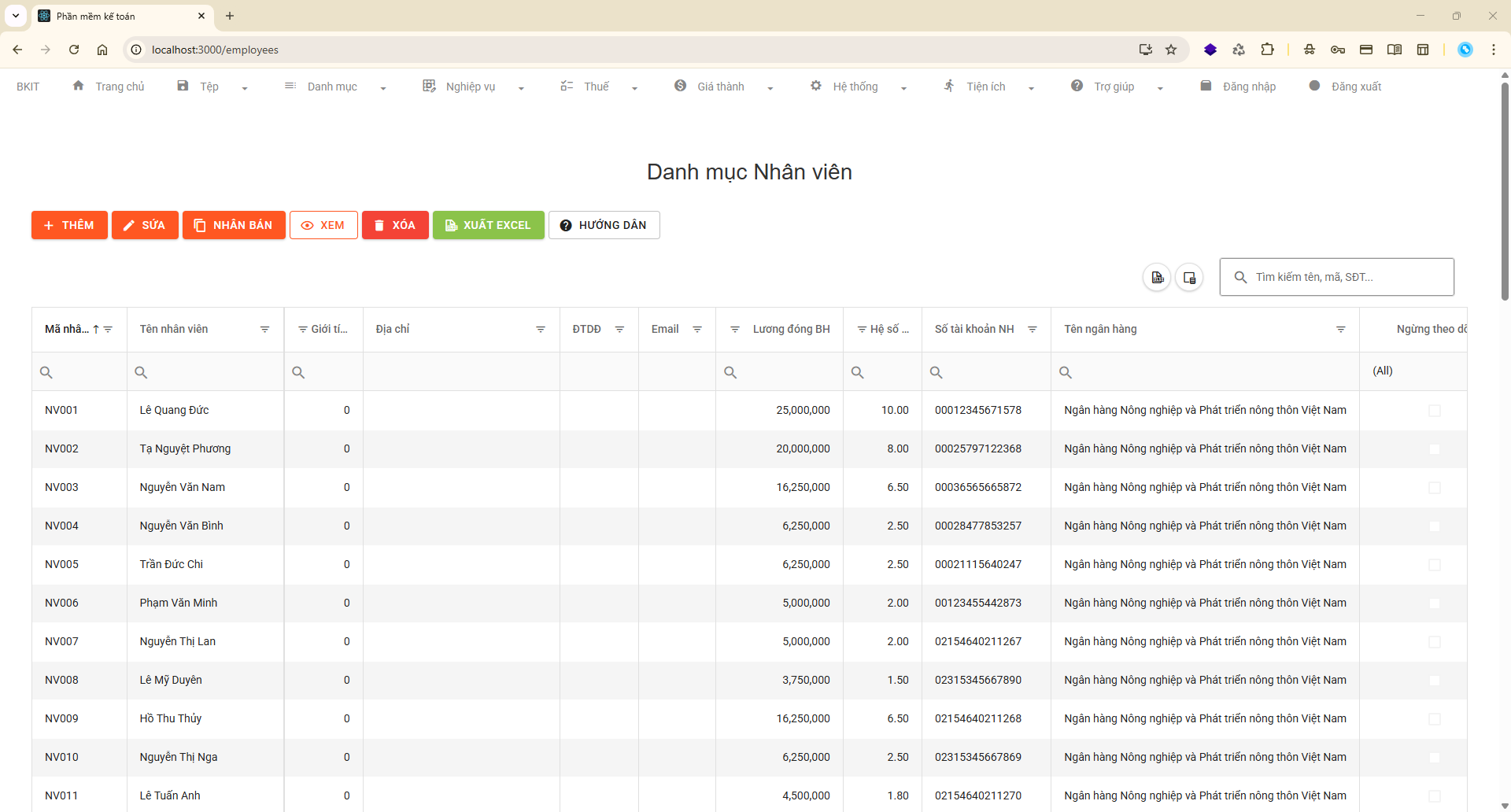Screen dimensions: 1511x812
Task: Go to Trang chủ in the menu
Action: 109,87
